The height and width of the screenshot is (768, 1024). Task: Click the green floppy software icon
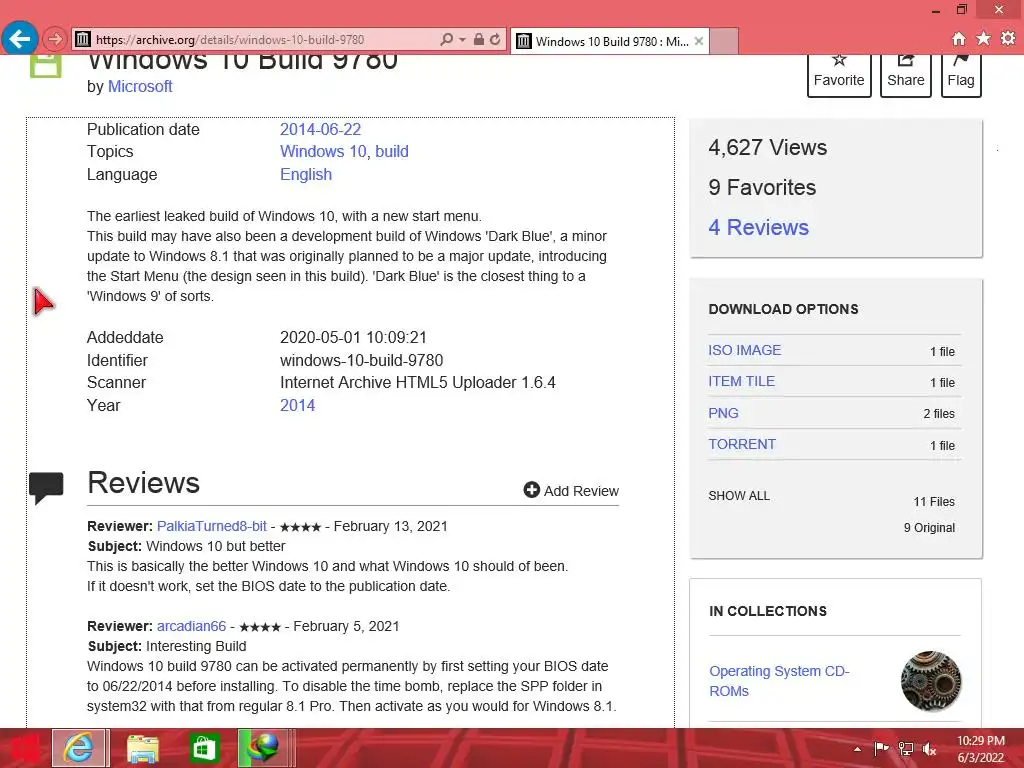(46, 65)
